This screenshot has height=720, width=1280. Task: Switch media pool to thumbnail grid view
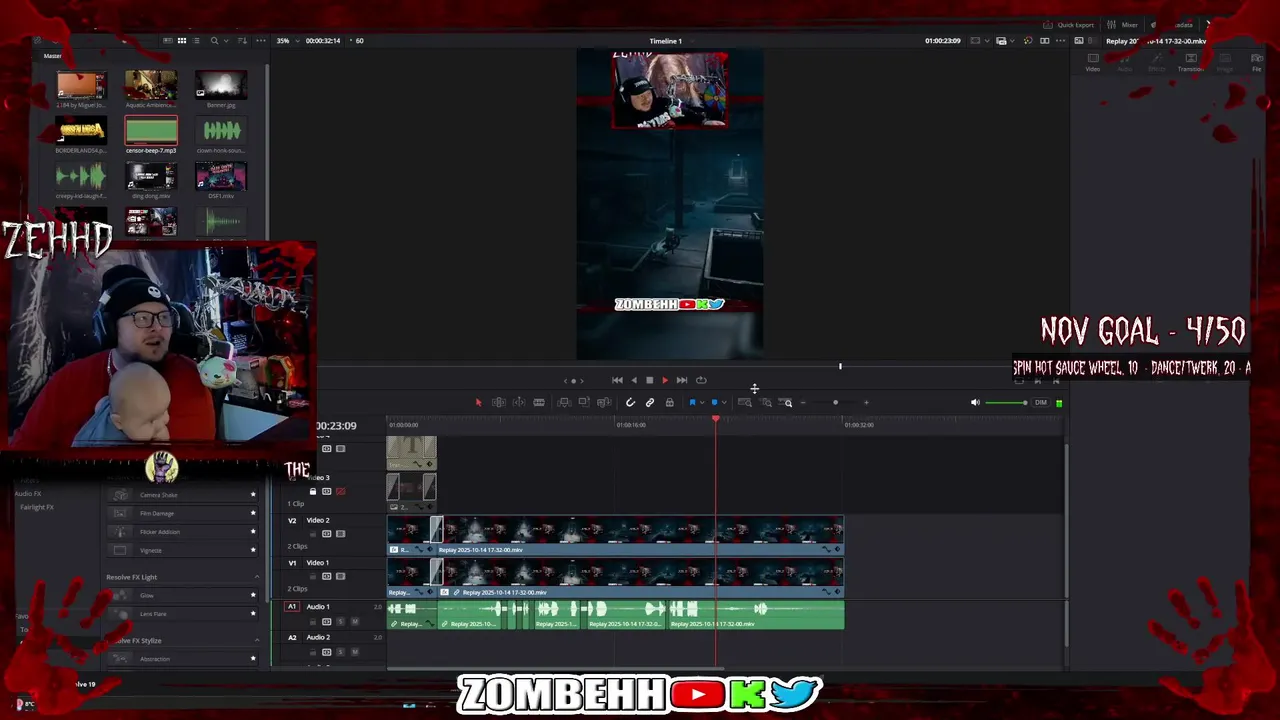tap(181, 41)
